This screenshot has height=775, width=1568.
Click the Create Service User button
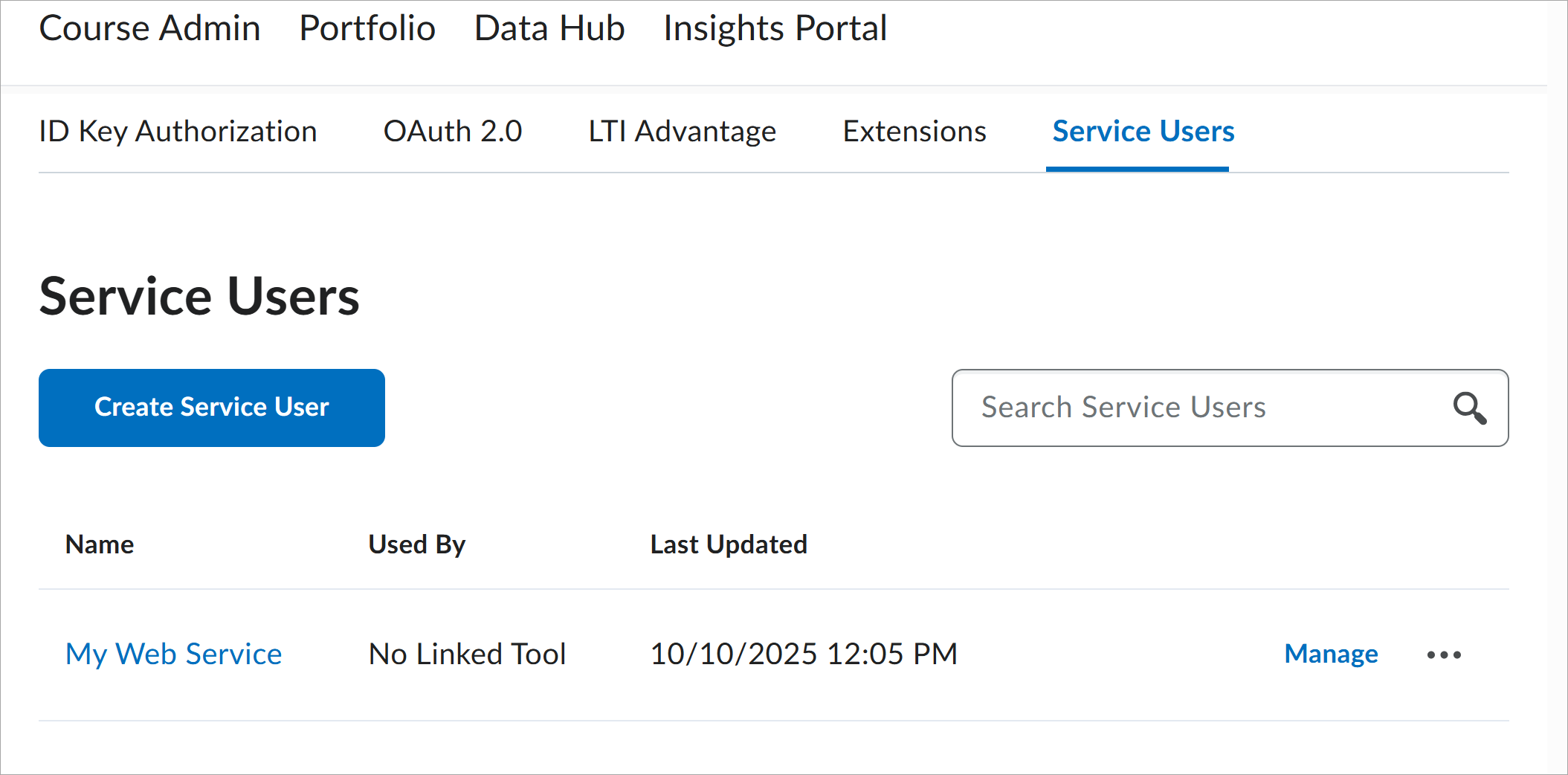[211, 408]
